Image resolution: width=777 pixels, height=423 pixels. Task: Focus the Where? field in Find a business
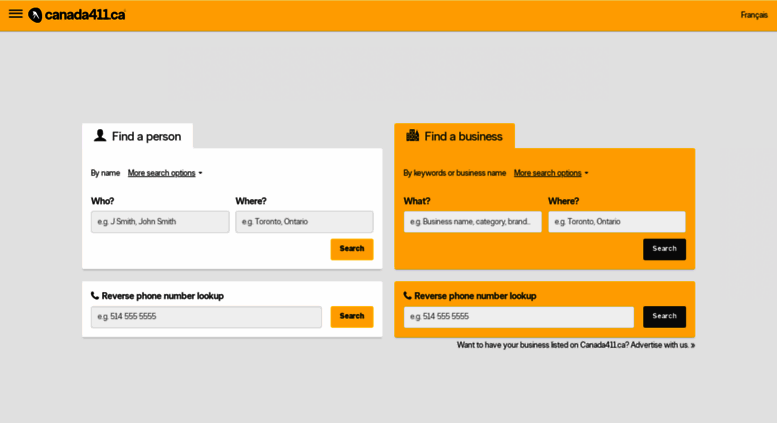(617, 222)
